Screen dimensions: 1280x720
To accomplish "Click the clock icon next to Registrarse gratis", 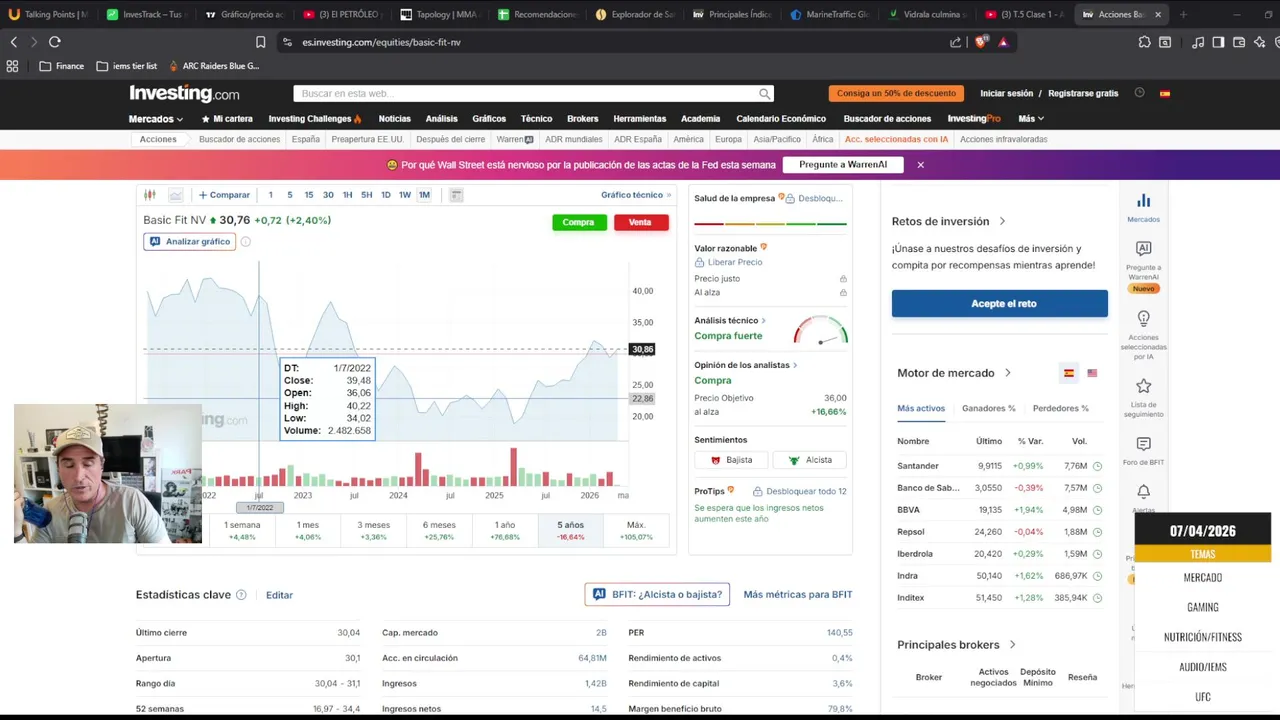I will pos(1139,93).
